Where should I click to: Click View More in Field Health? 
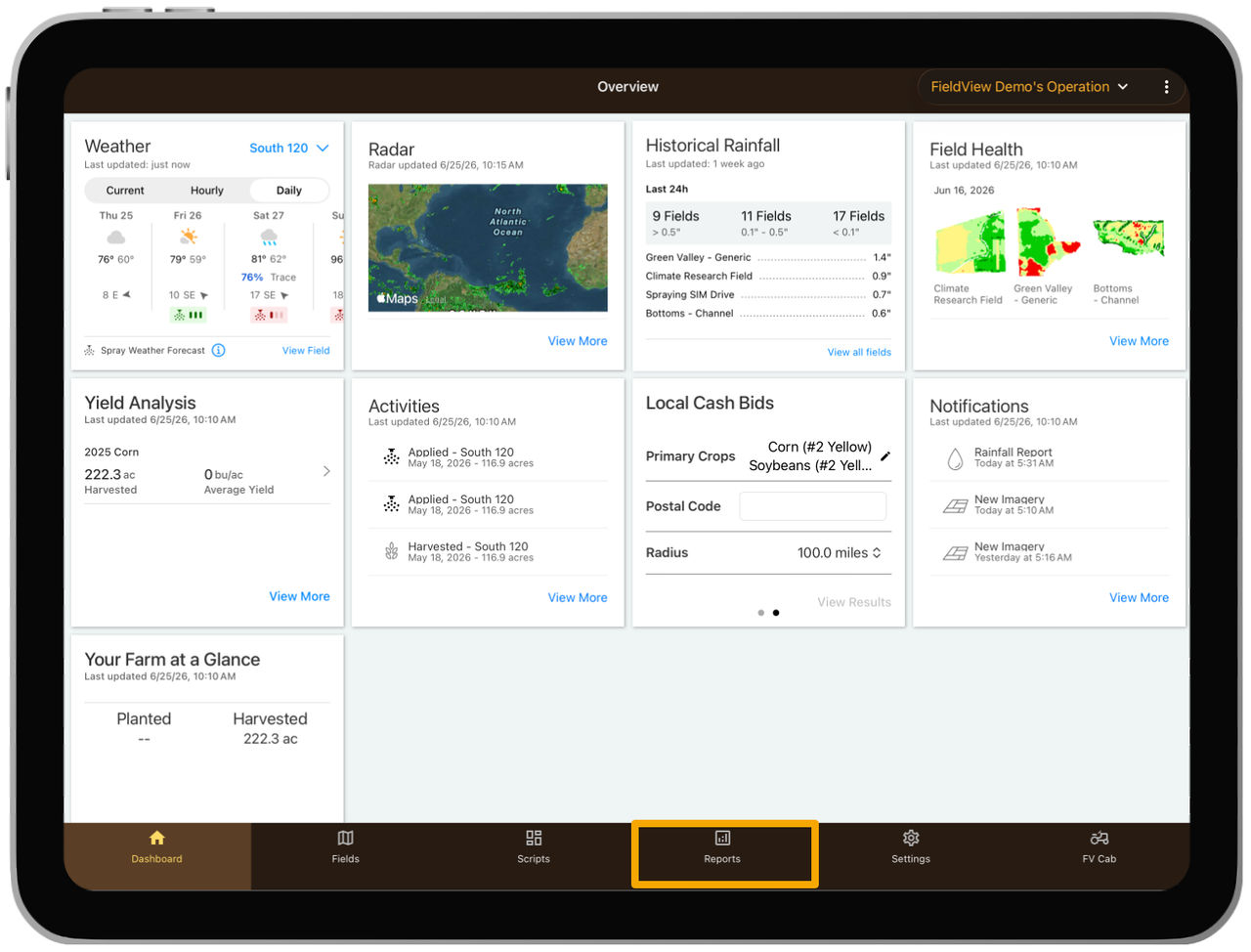(x=1139, y=341)
